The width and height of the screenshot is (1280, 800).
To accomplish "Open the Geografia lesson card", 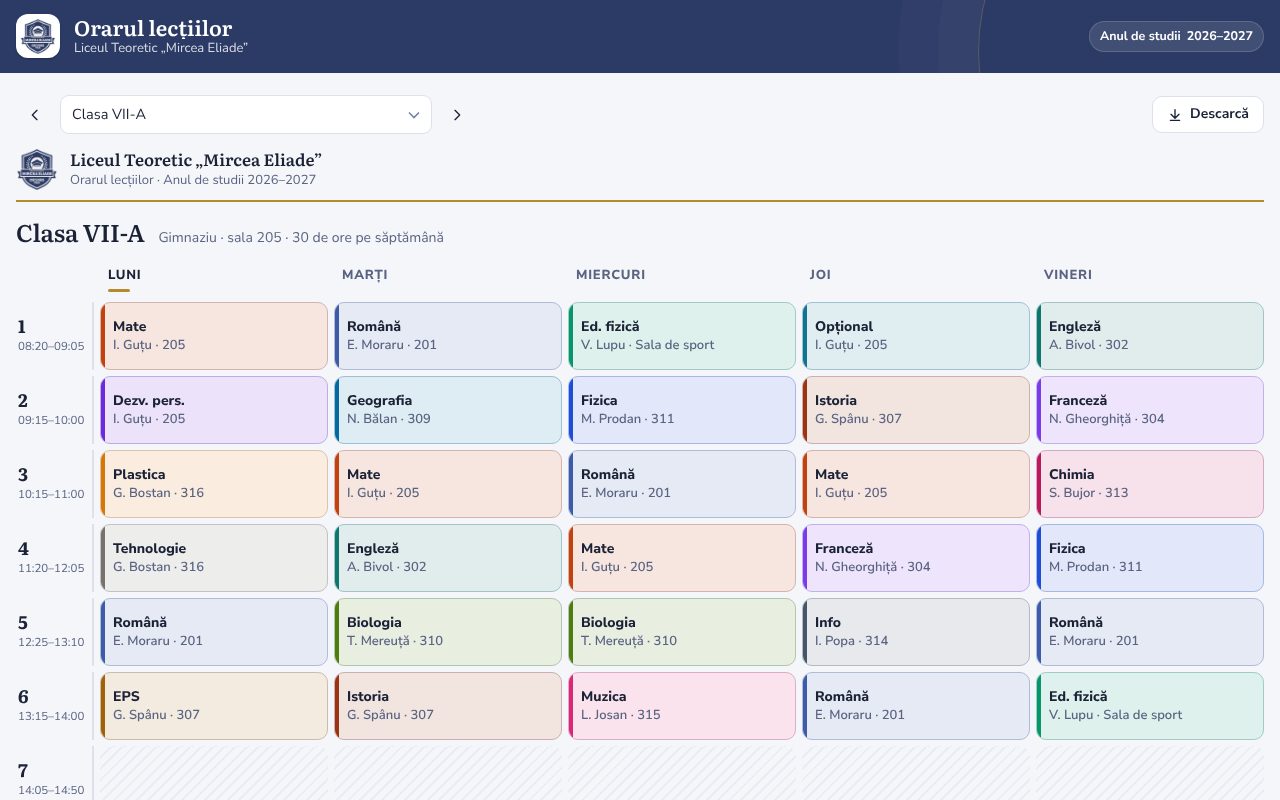I will [x=448, y=410].
